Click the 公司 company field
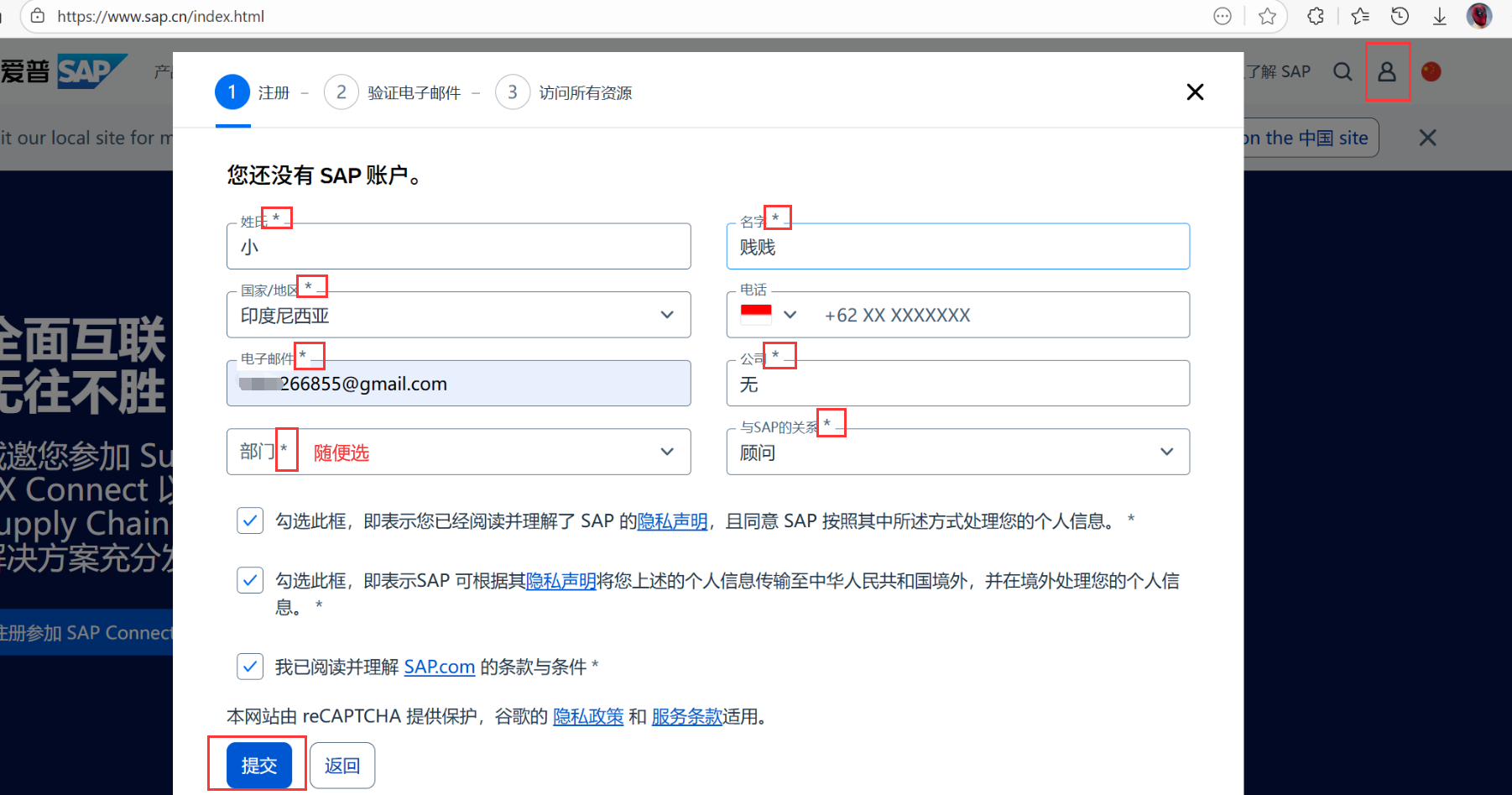This screenshot has height=795, width=1512. (x=957, y=383)
